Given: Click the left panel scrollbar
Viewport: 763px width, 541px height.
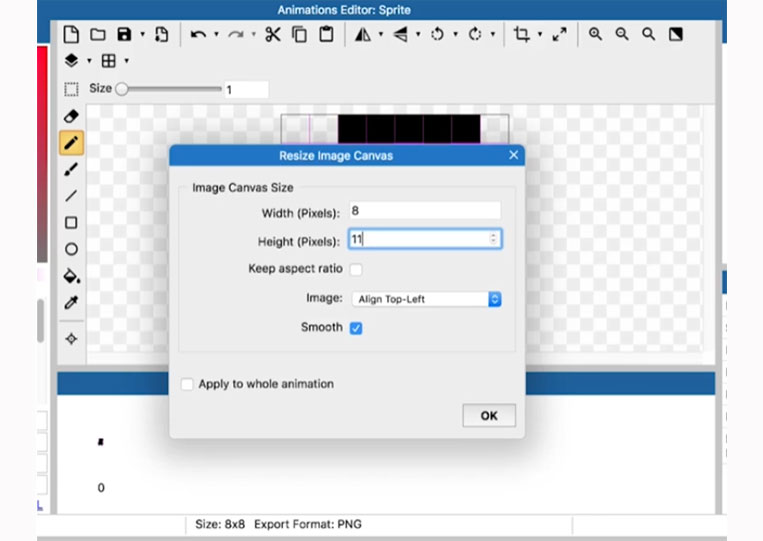Looking at the screenshot, I should coord(41,321).
